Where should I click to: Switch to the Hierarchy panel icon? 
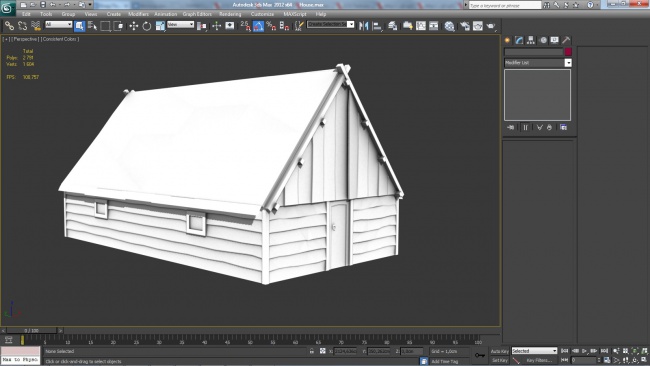(531, 40)
